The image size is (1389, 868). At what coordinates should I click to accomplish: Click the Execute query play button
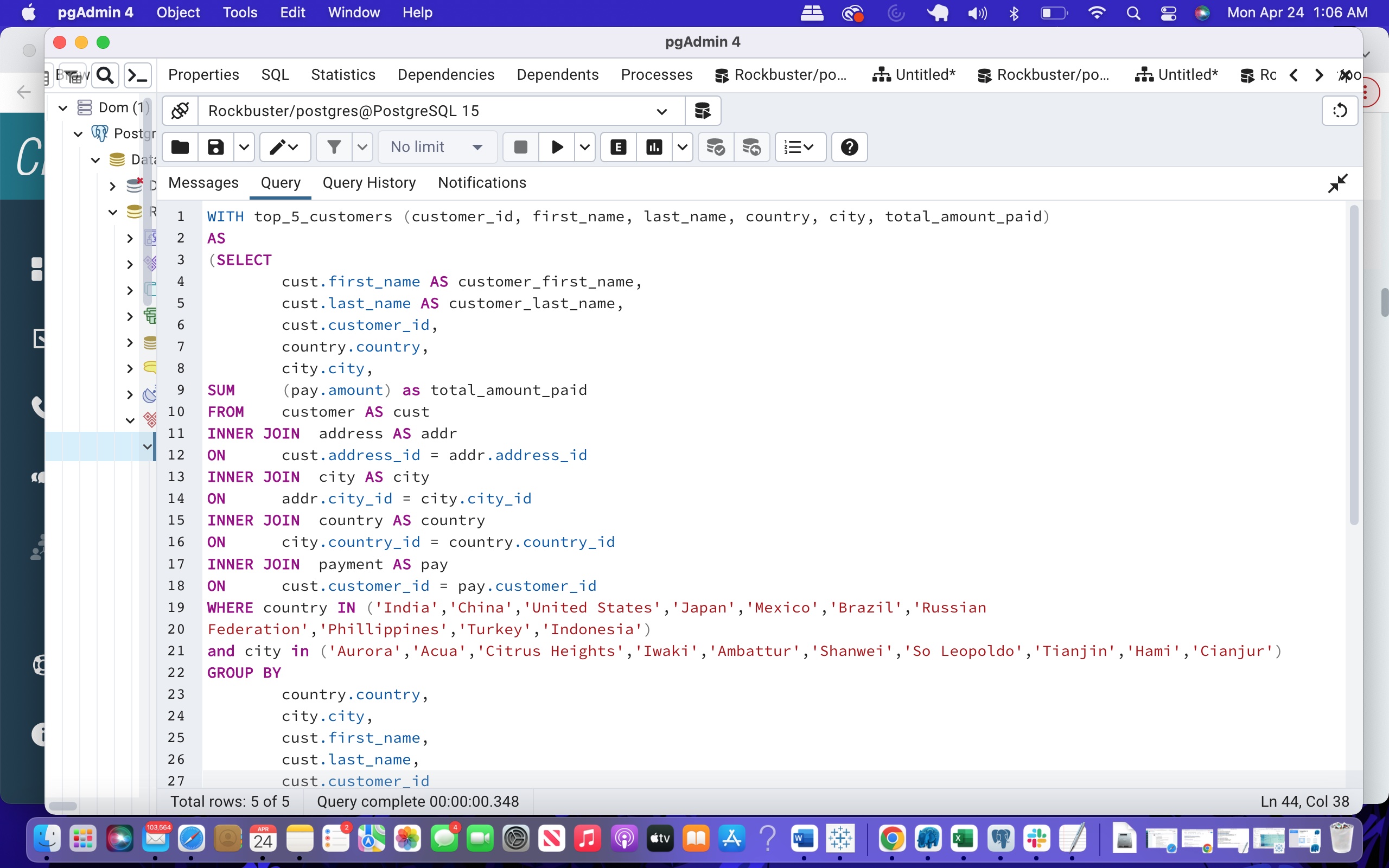click(556, 148)
